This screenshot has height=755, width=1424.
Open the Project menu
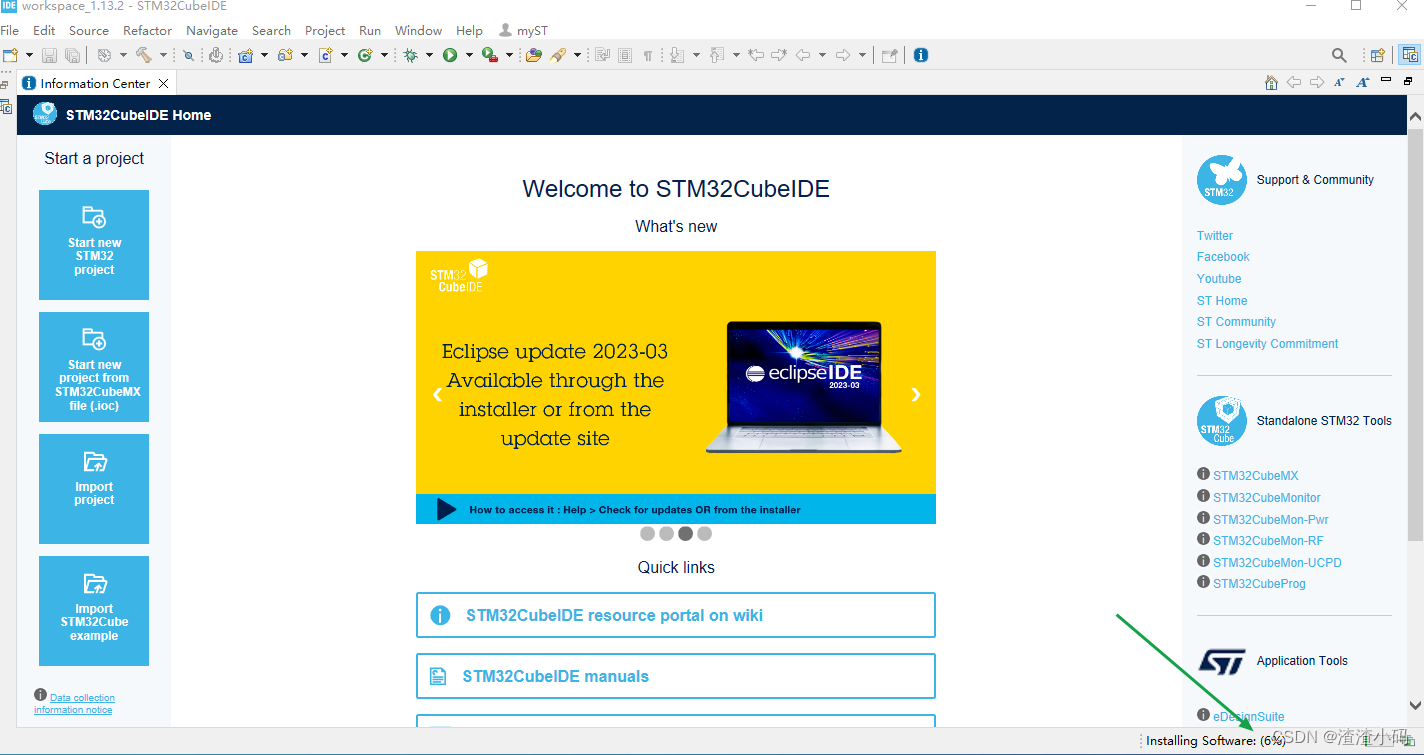click(x=325, y=30)
